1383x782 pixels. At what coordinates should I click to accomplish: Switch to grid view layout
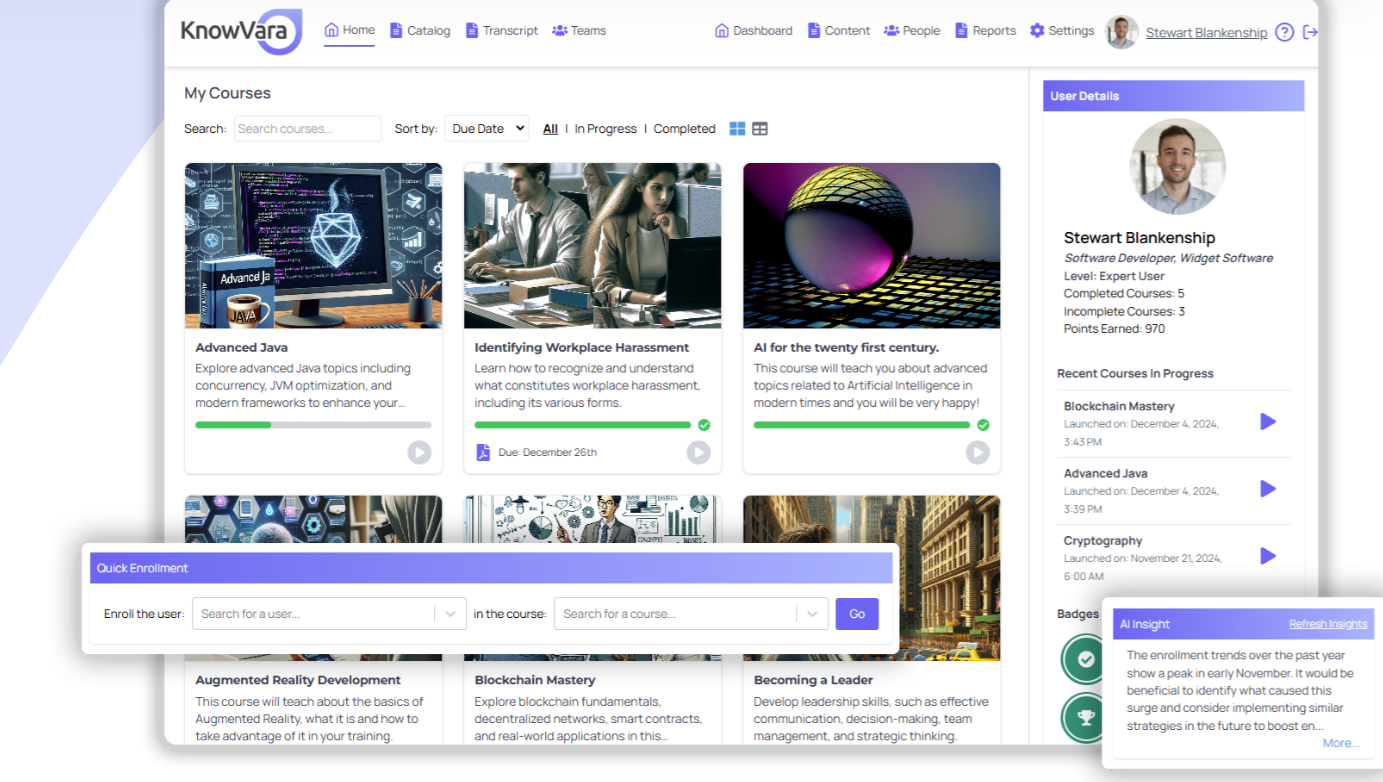[737, 128]
